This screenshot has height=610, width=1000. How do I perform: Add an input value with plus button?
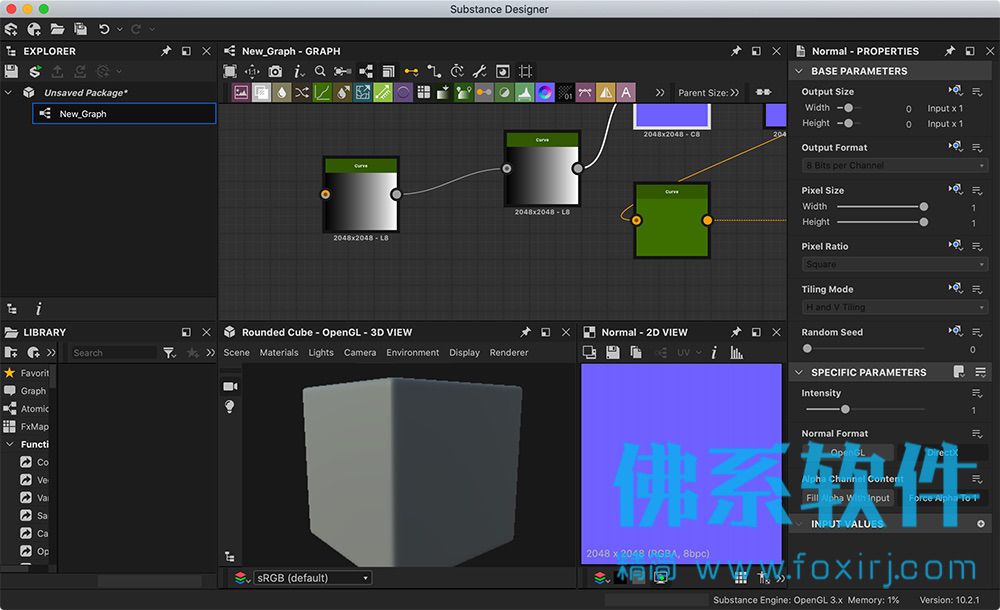click(x=981, y=523)
